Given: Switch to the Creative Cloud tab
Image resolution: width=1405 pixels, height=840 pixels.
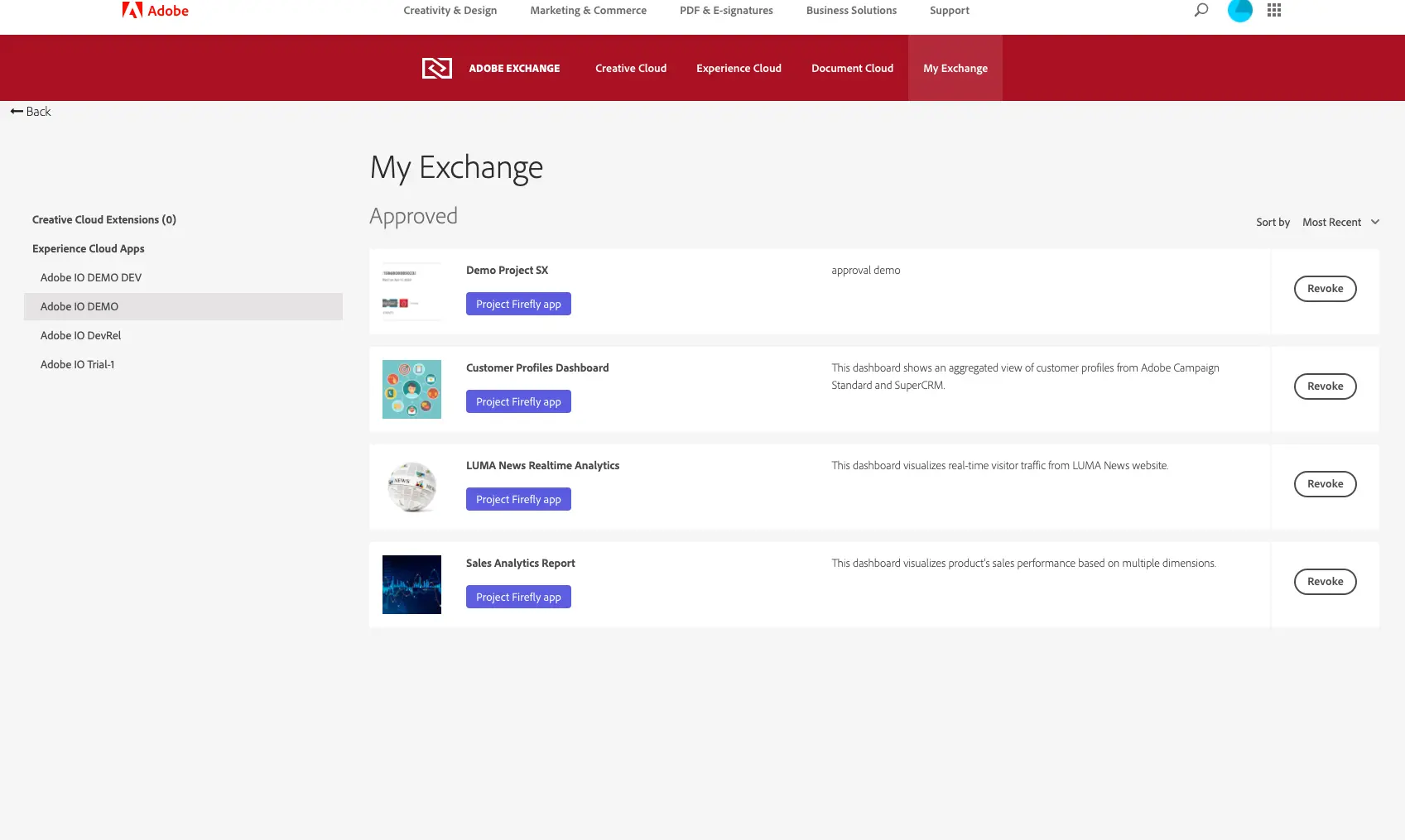Looking at the screenshot, I should (x=630, y=68).
